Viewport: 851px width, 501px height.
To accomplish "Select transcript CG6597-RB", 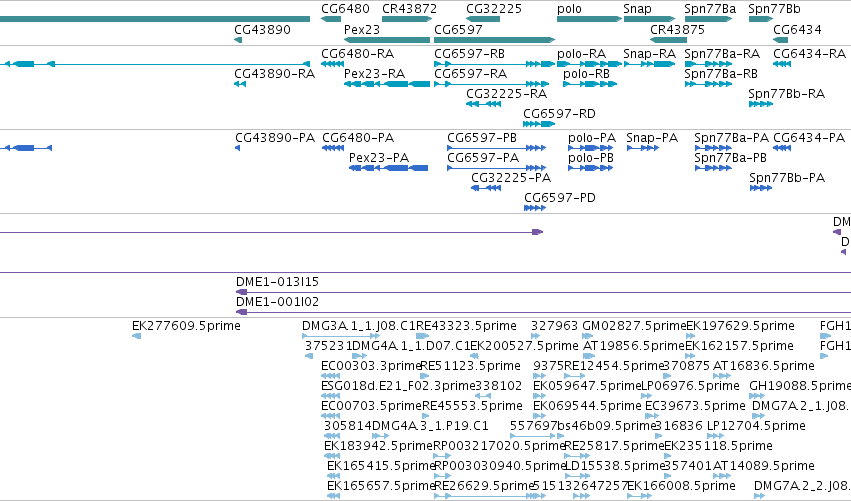I will (x=469, y=54).
